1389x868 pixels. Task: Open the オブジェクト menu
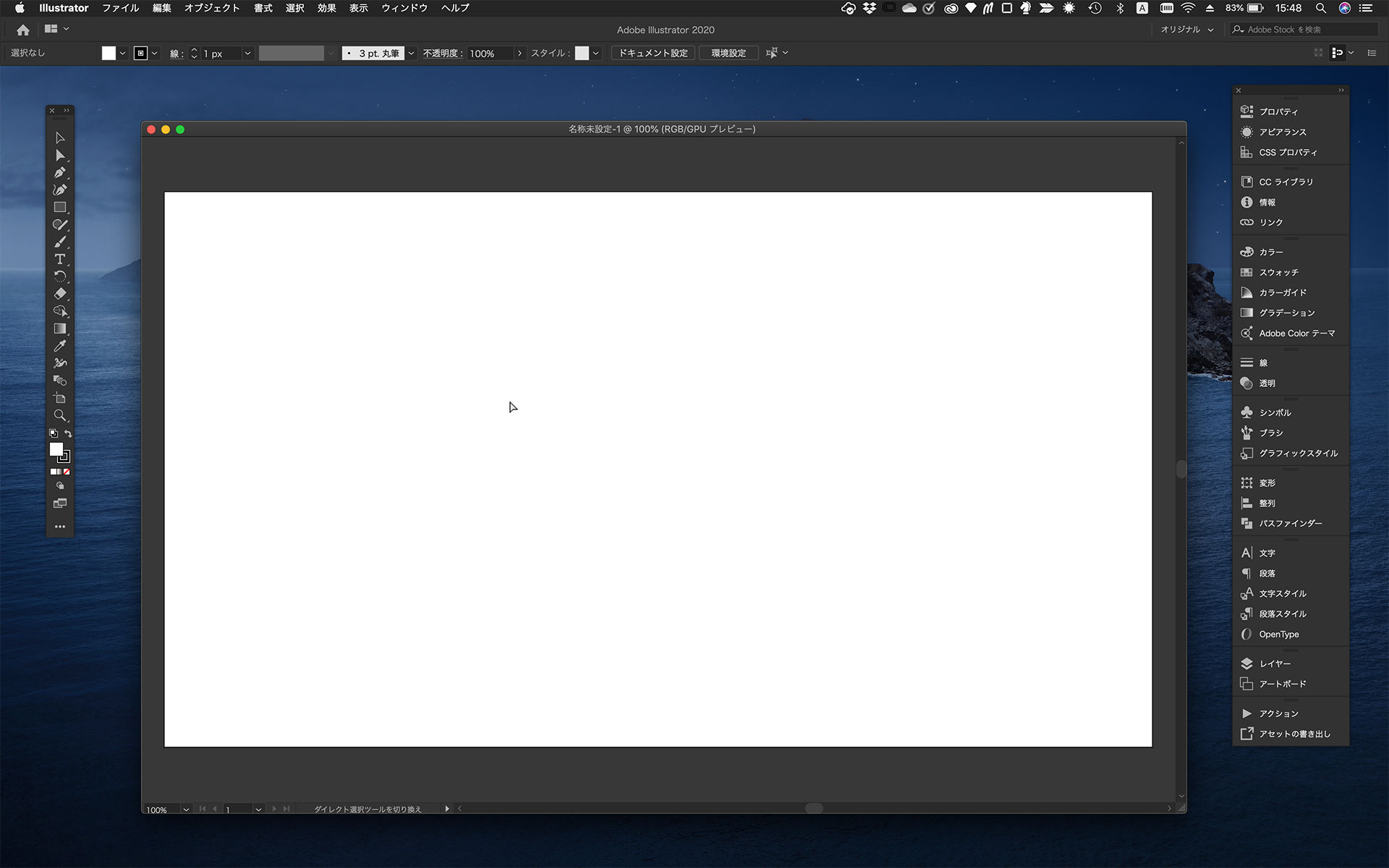(x=210, y=8)
